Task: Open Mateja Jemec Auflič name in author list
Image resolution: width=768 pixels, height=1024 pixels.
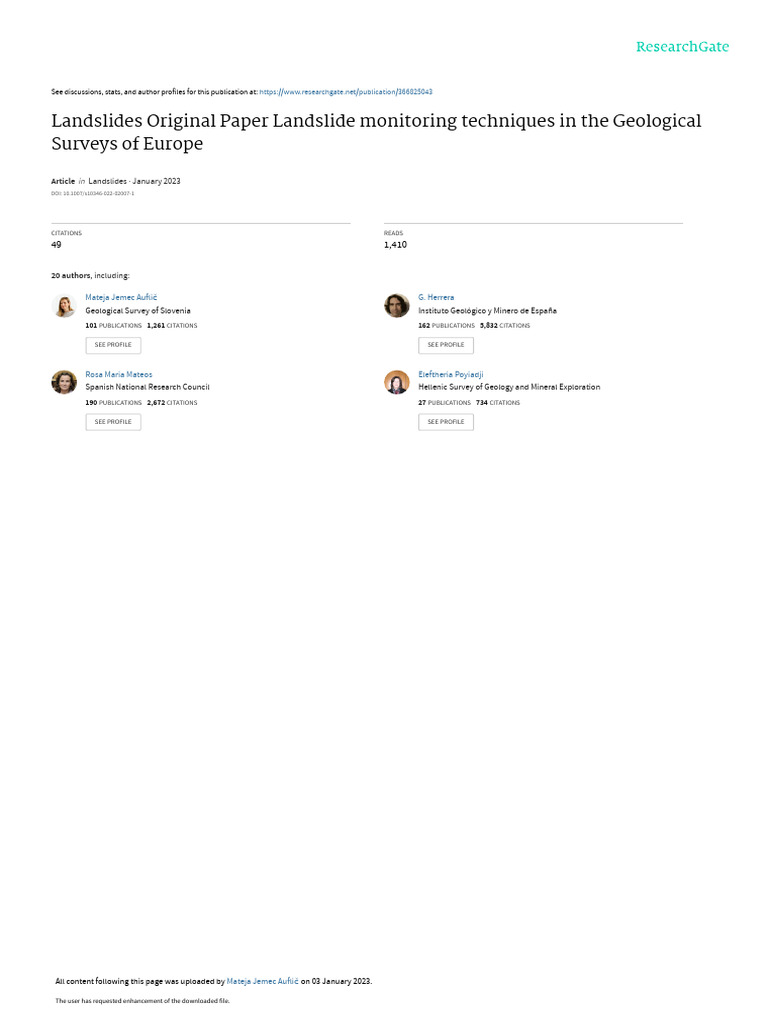Action: coord(120,297)
